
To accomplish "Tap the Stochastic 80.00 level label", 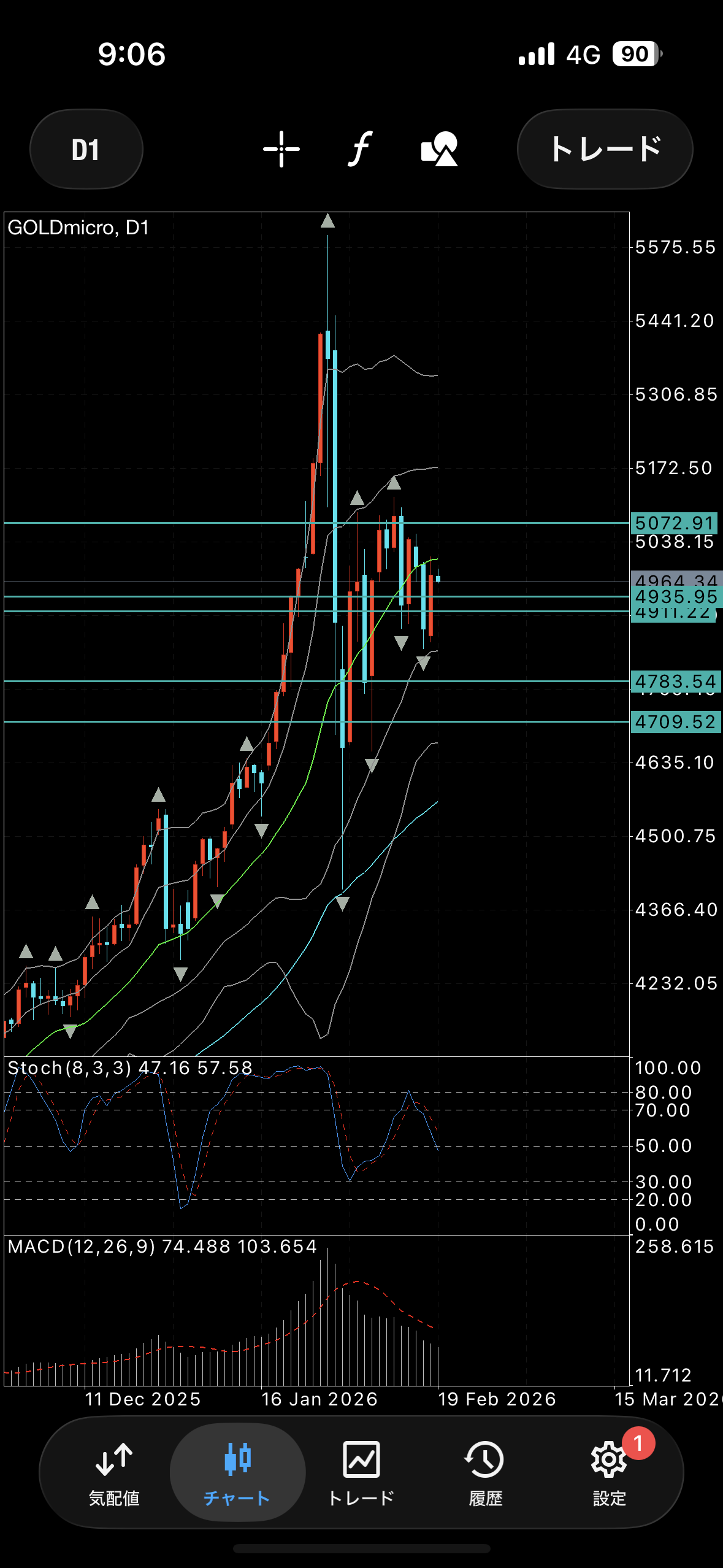I will click(664, 1093).
